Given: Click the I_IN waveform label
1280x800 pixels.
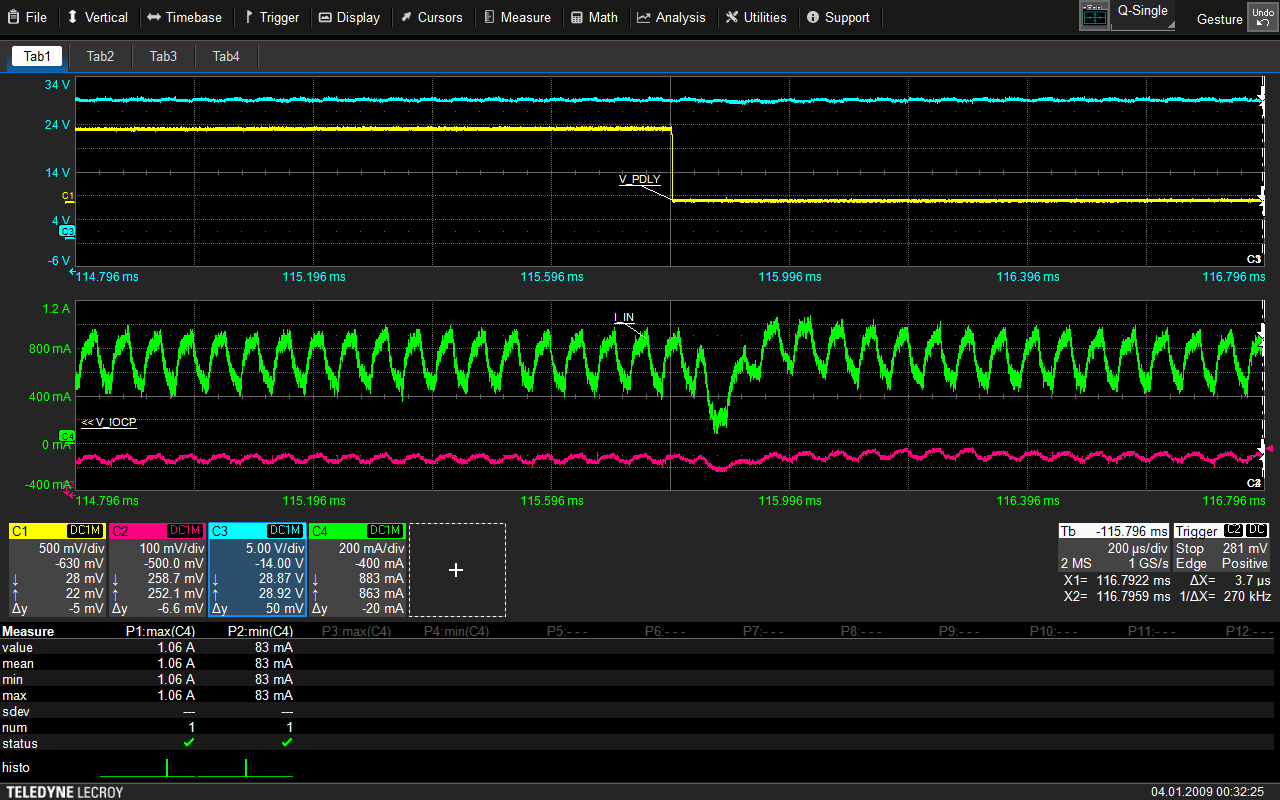Looking at the screenshot, I should (x=623, y=317).
